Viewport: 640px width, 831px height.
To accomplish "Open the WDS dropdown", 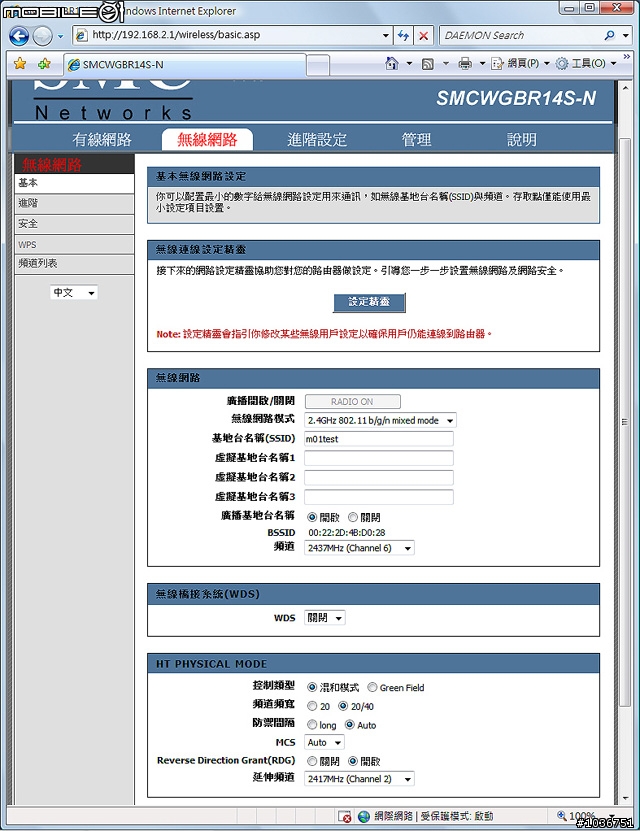I will click(x=325, y=618).
